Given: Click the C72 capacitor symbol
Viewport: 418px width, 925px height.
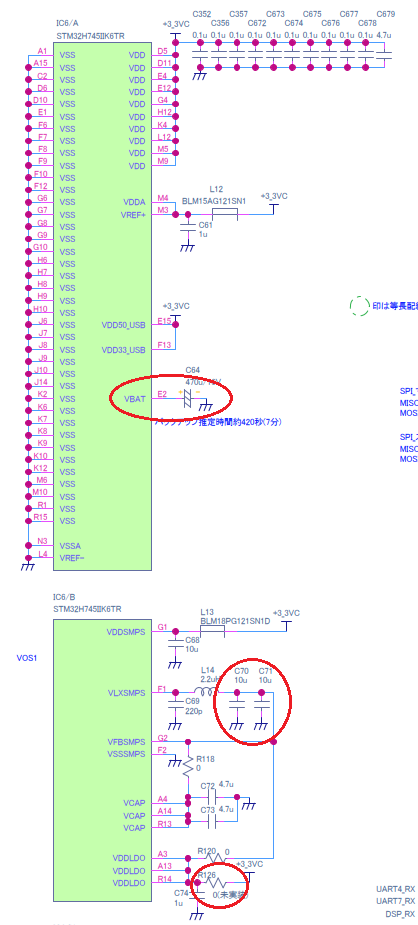Looking at the screenshot, I should click(x=212, y=796).
